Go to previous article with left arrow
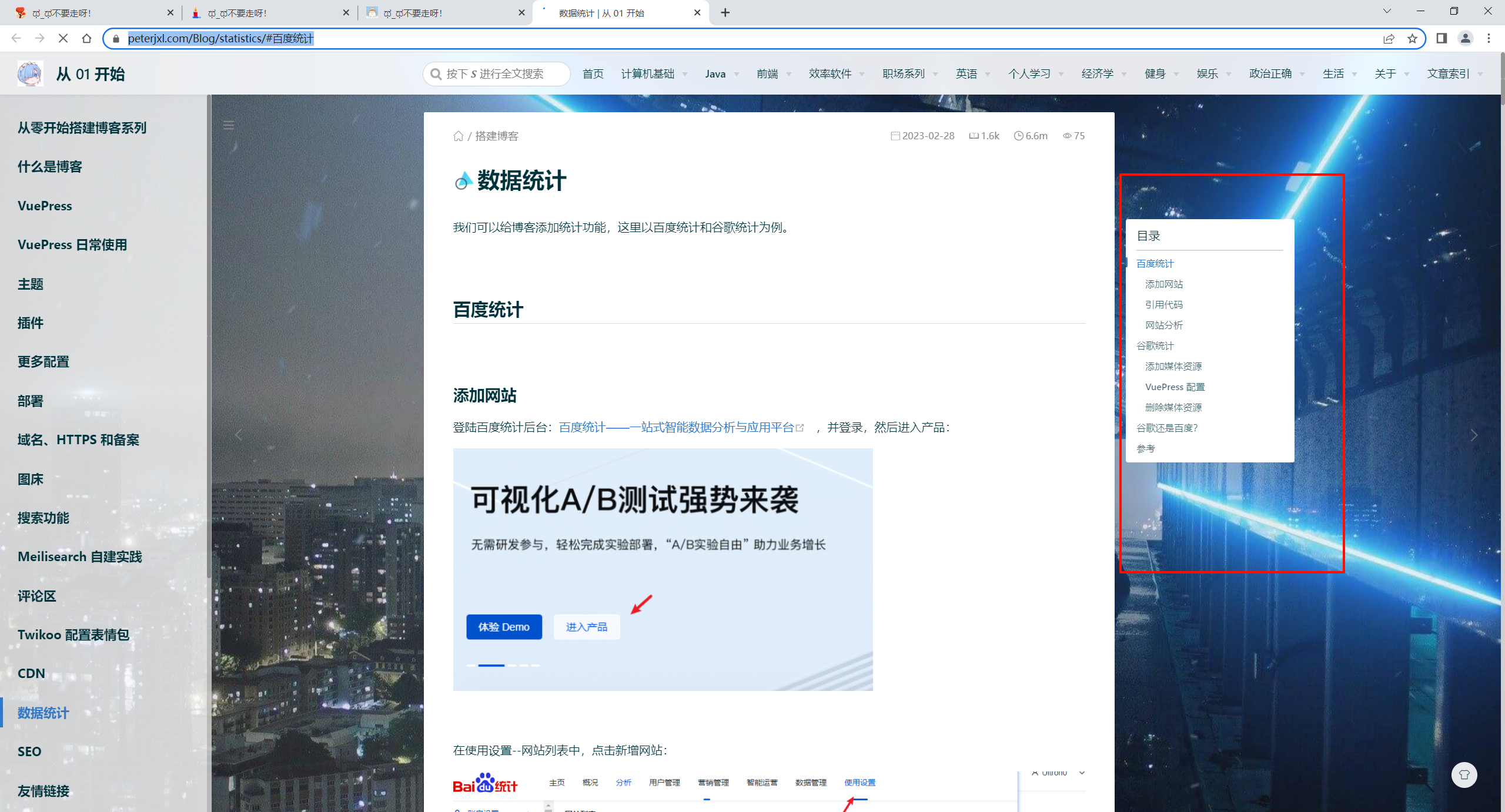The height and width of the screenshot is (812, 1505). pyautogui.click(x=239, y=435)
